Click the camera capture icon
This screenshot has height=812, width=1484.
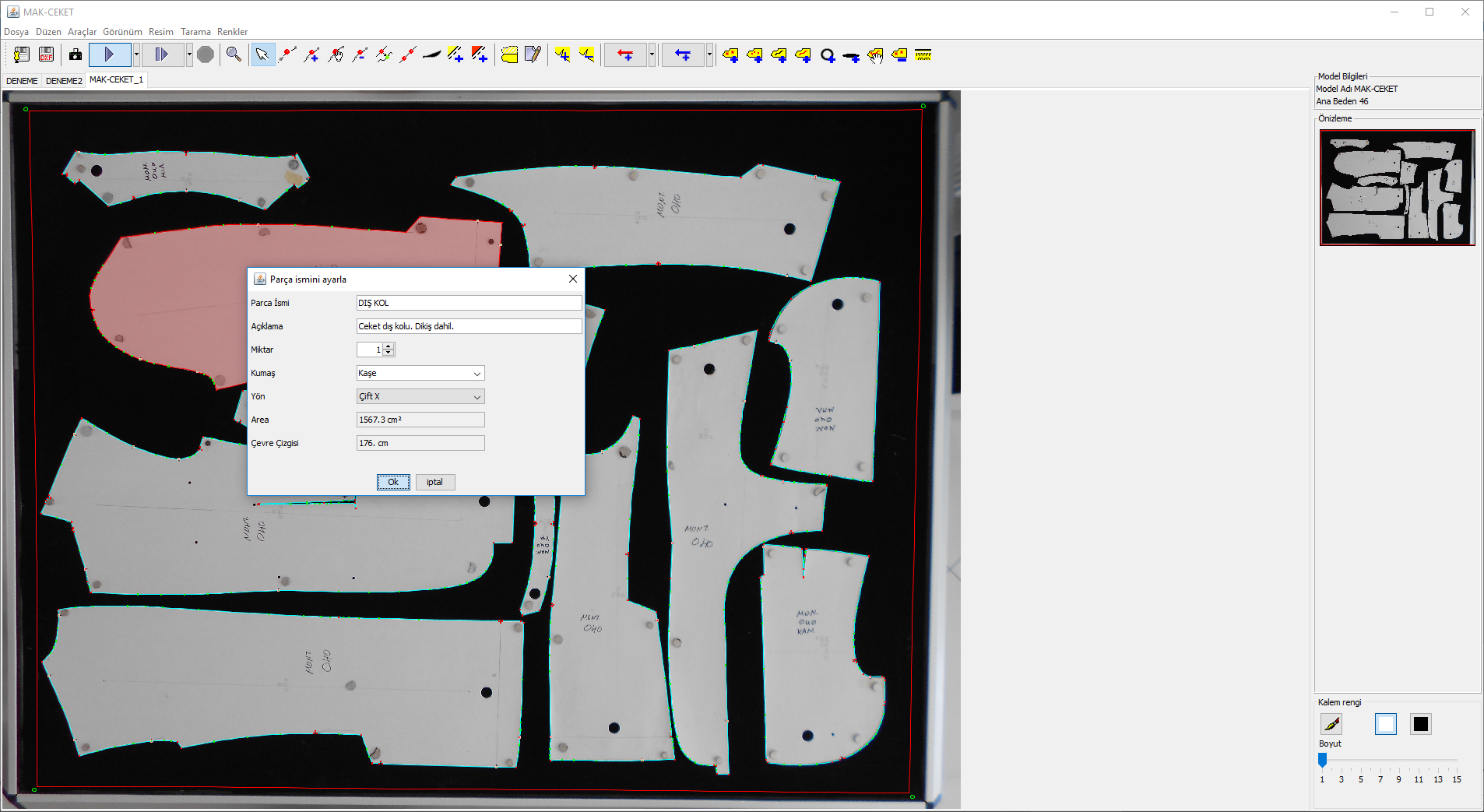click(x=76, y=54)
